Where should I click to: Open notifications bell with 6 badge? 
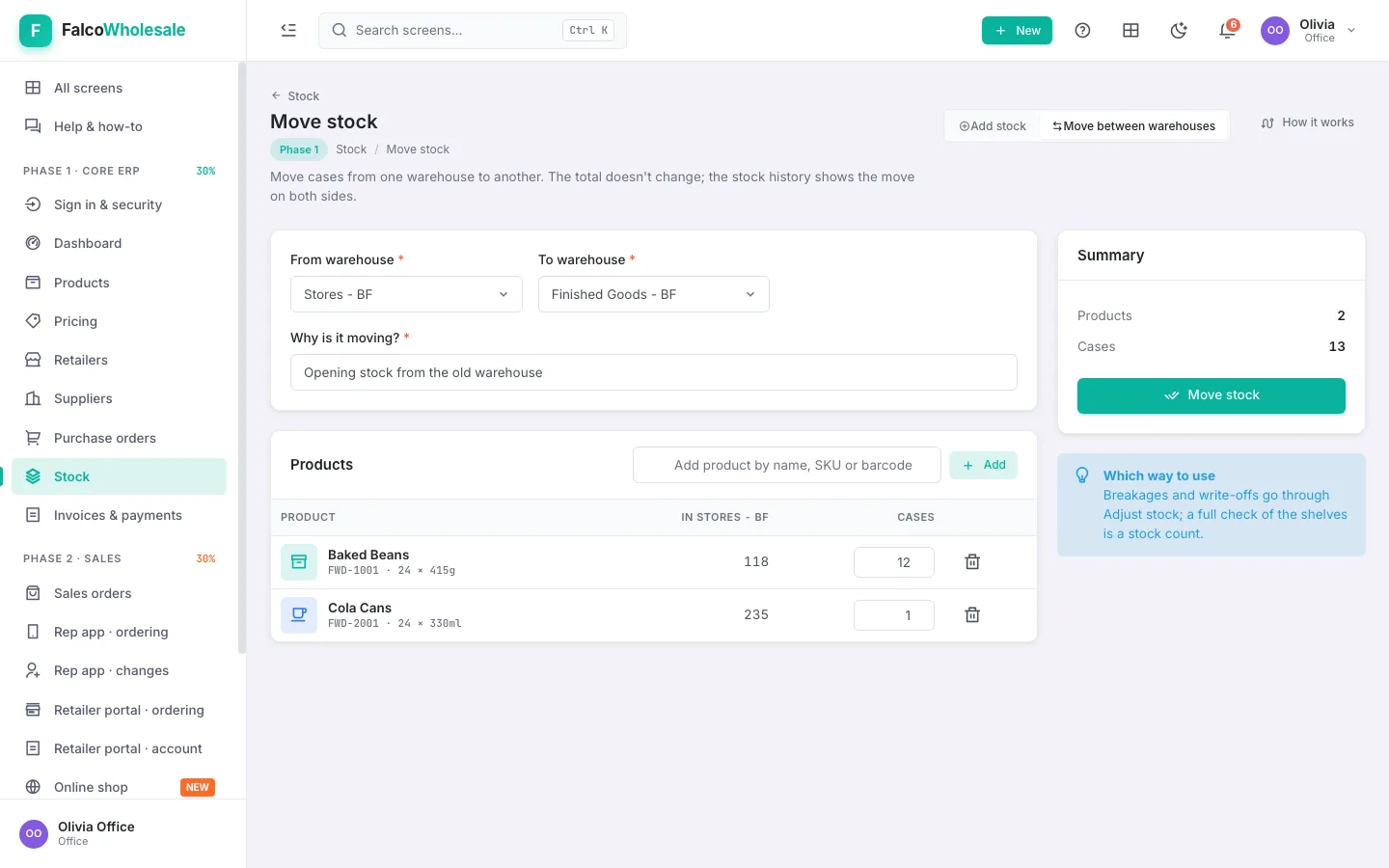(1227, 30)
